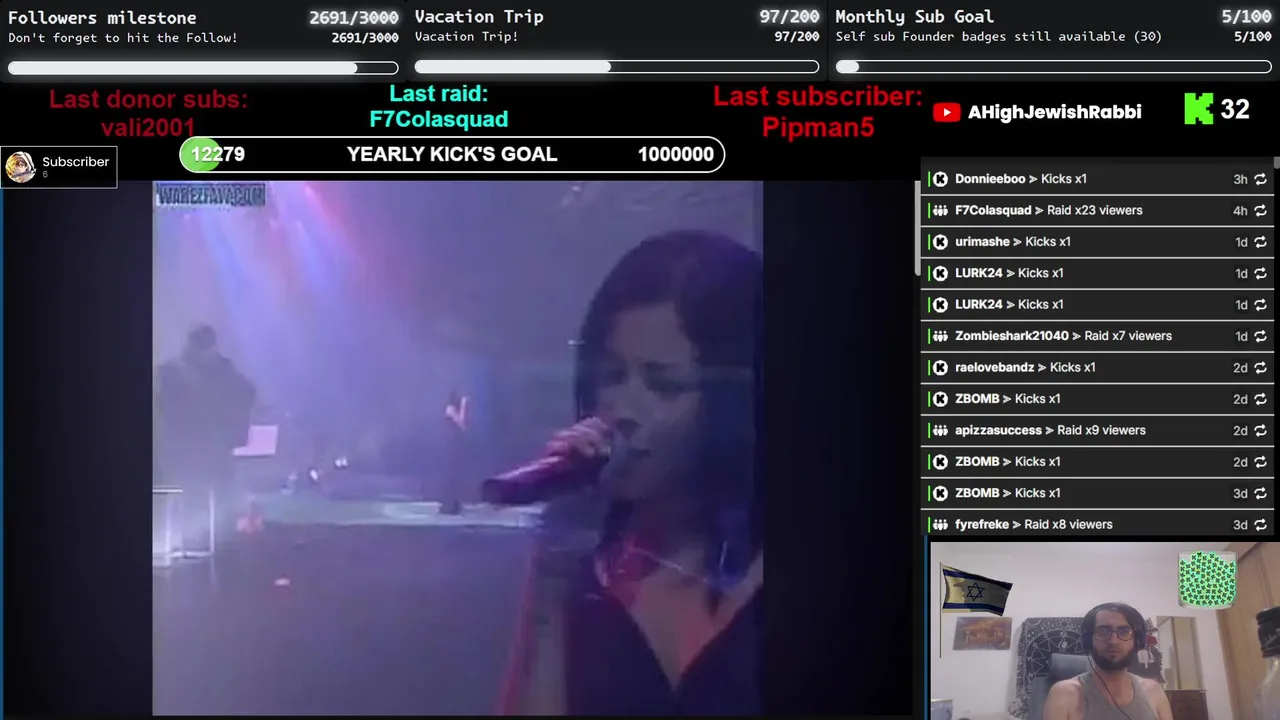The height and width of the screenshot is (720, 1280).
Task: Click "Don't forget to hit the Follow!" text
Action: coord(123,38)
